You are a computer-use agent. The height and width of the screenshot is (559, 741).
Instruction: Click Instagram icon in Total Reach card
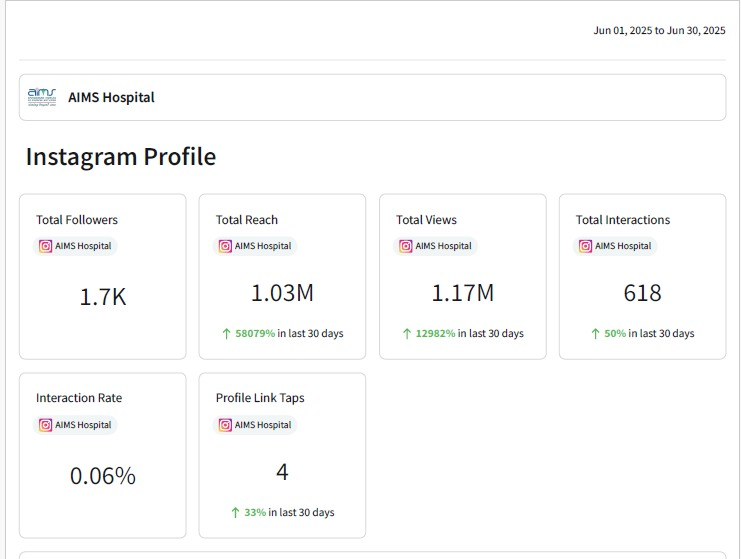click(225, 246)
